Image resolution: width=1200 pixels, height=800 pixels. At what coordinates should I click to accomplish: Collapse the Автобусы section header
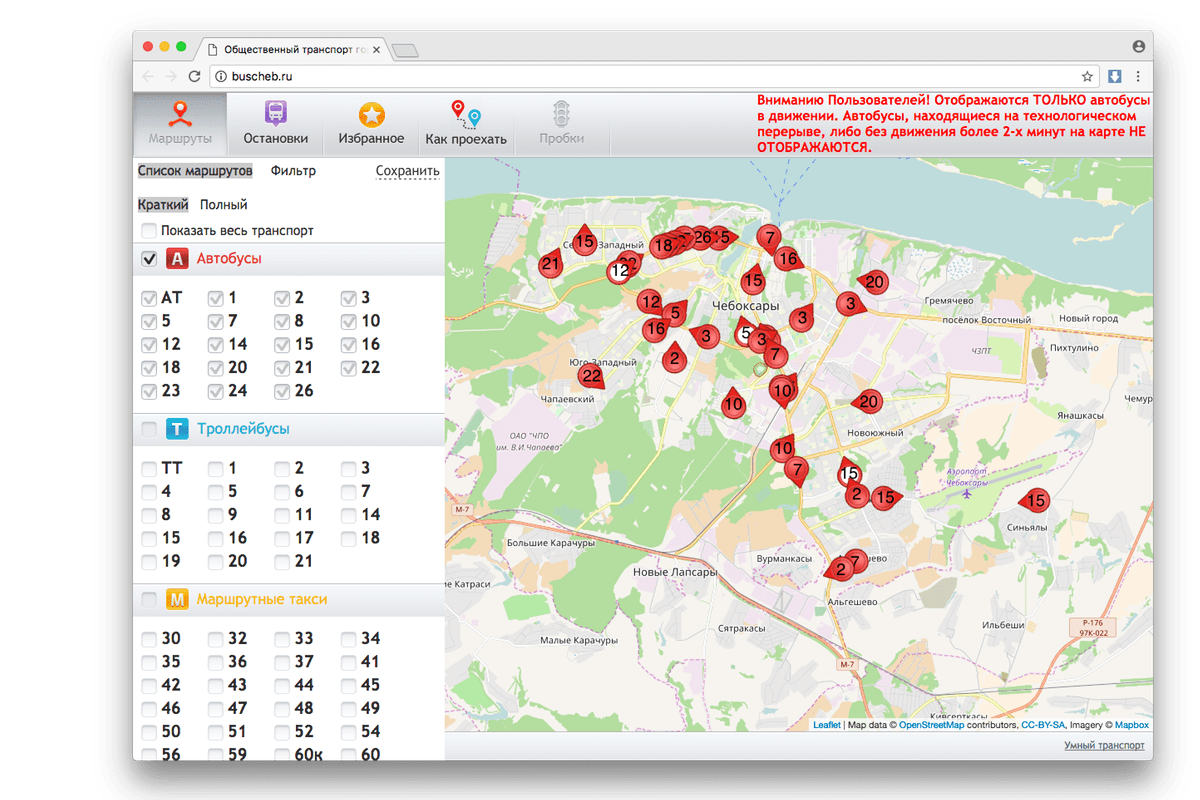click(x=229, y=259)
